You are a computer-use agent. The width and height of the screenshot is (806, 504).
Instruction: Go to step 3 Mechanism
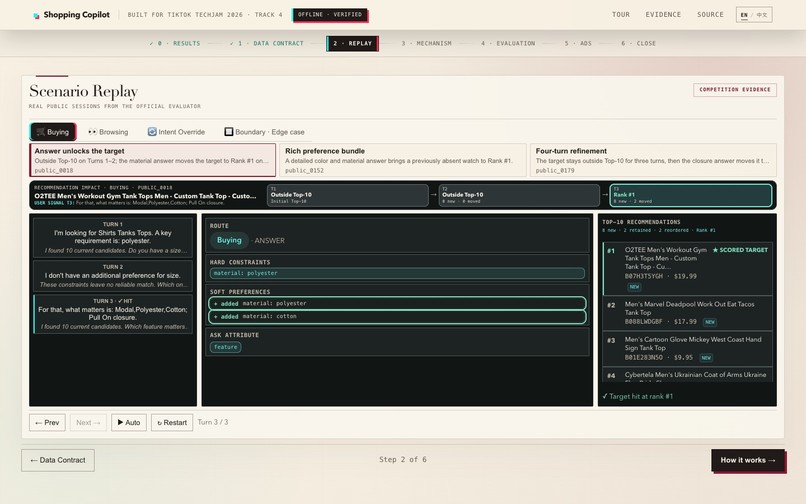426,44
